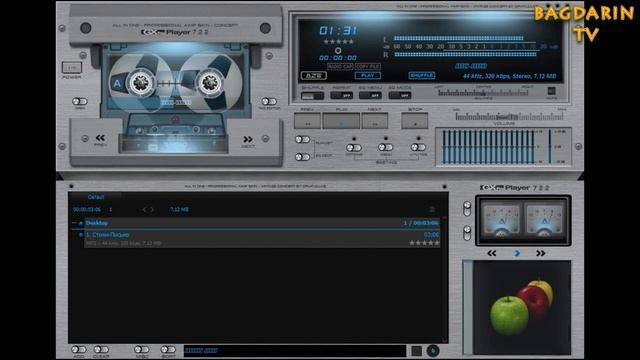Toggle the SHUFFLE rocker switch under display
This screenshot has height=360, width=640.
coord(312,96)
